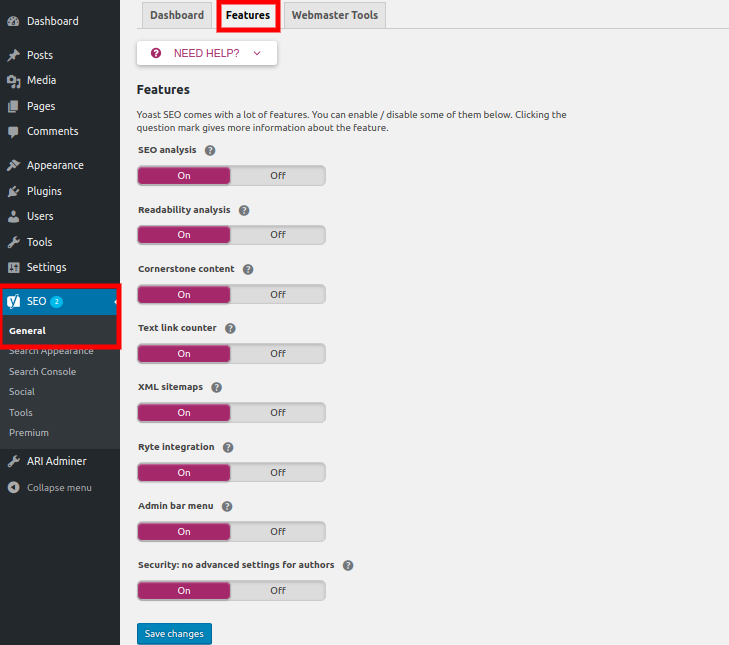
Task: Open ARI Adminer menu link
Action: (57, 461)
